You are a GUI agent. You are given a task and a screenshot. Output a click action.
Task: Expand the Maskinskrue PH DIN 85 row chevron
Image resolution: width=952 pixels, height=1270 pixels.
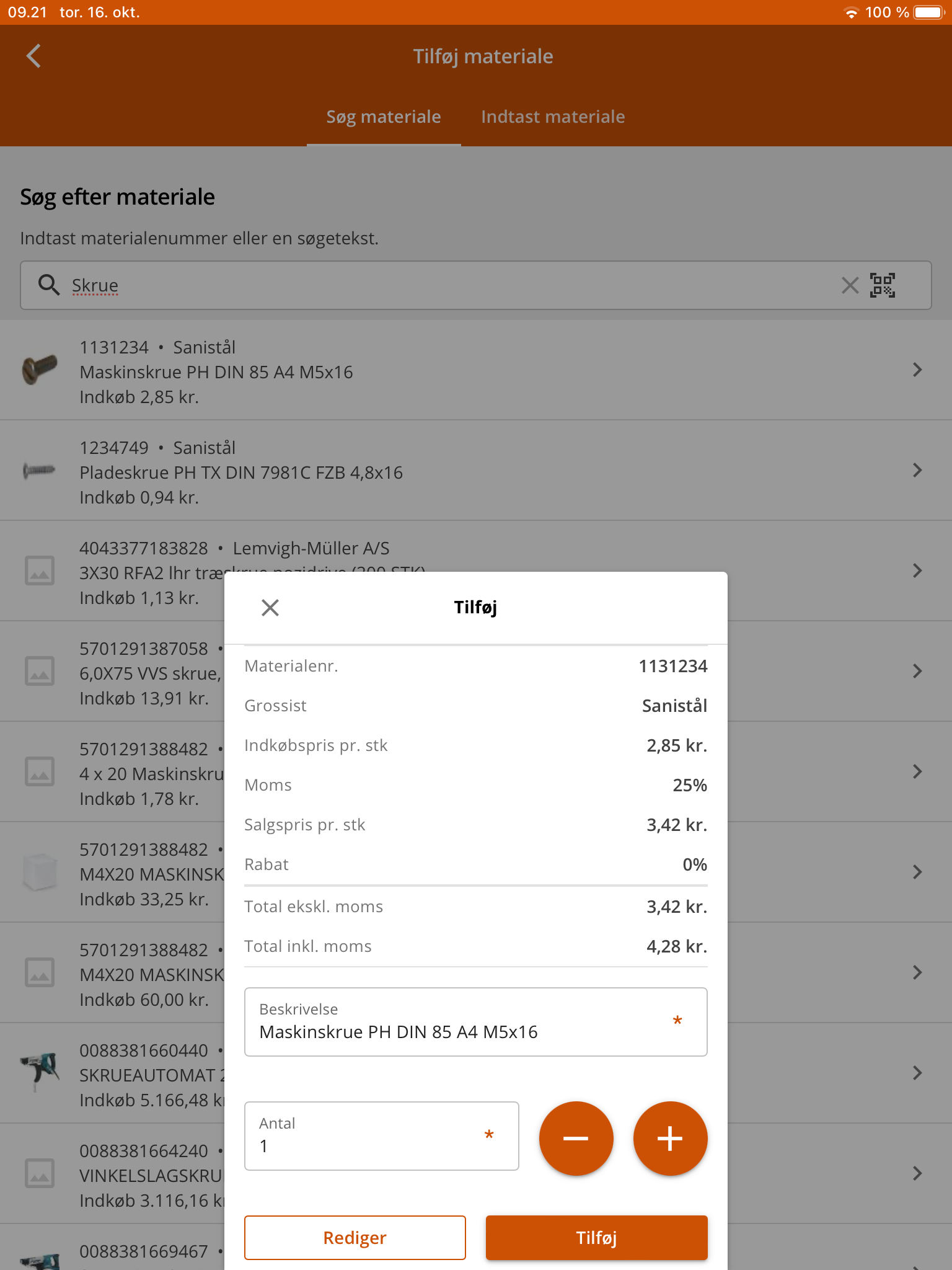point(917,370)
